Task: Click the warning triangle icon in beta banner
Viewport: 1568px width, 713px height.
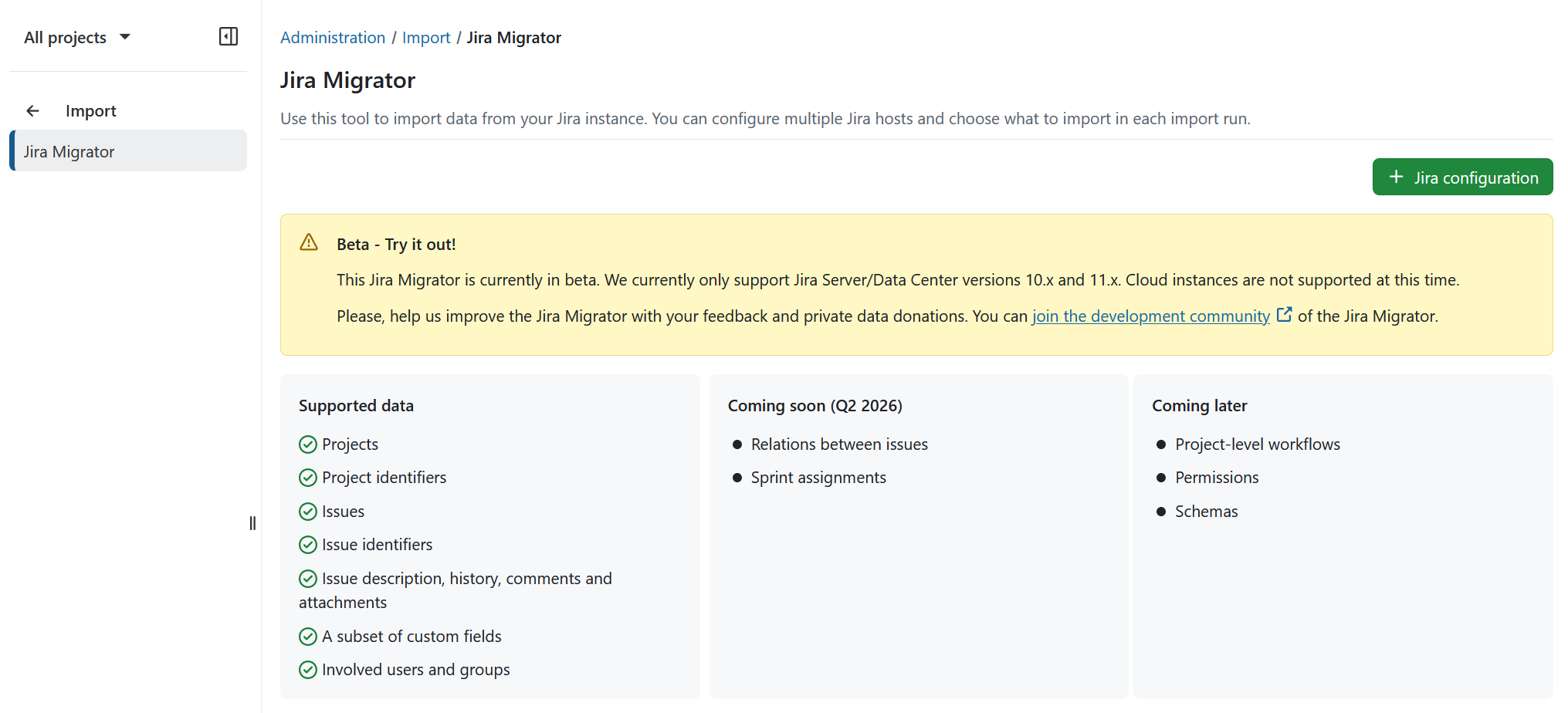Action: [x=309, y=242]
